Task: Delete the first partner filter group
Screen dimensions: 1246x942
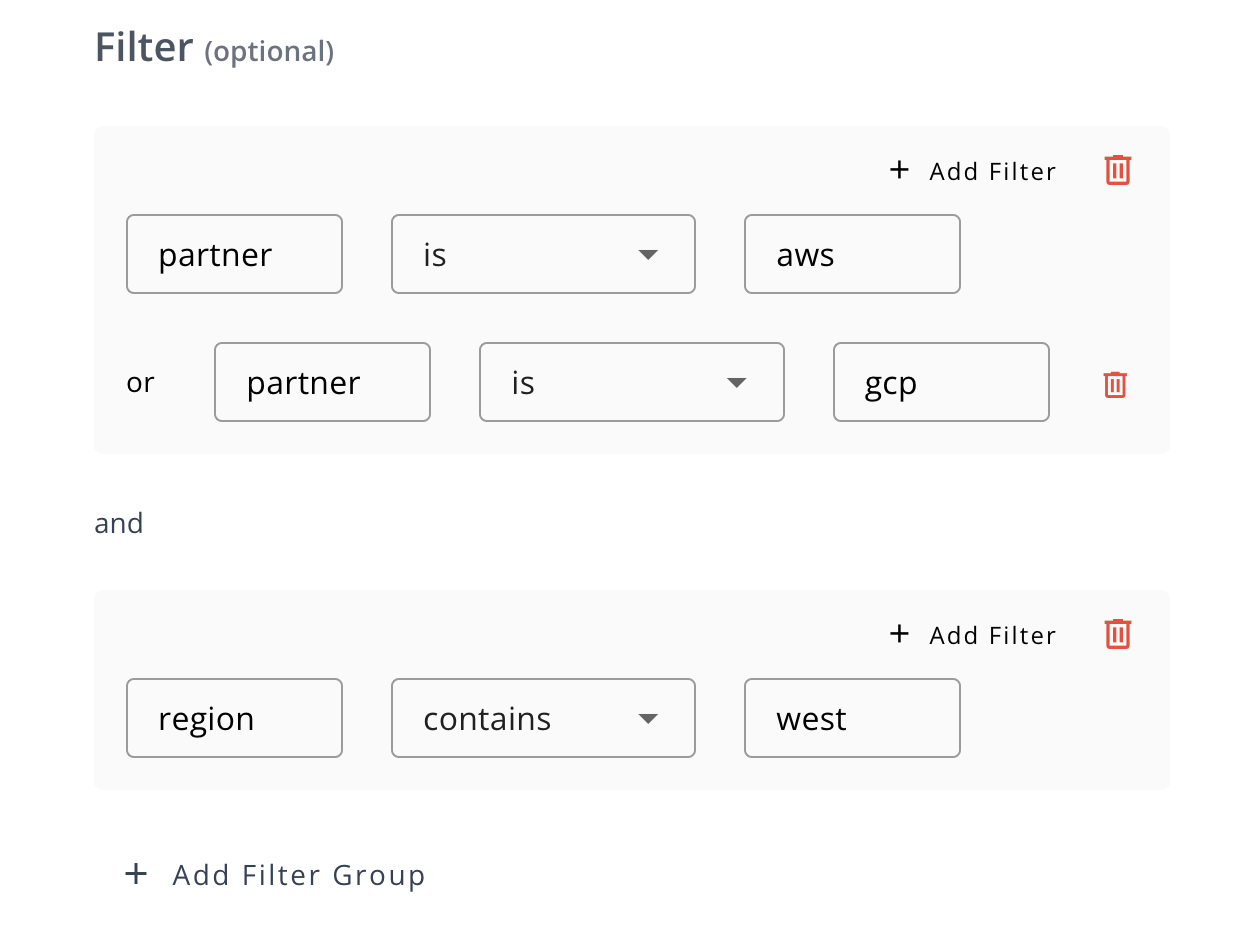Action: pos(1117,171)
